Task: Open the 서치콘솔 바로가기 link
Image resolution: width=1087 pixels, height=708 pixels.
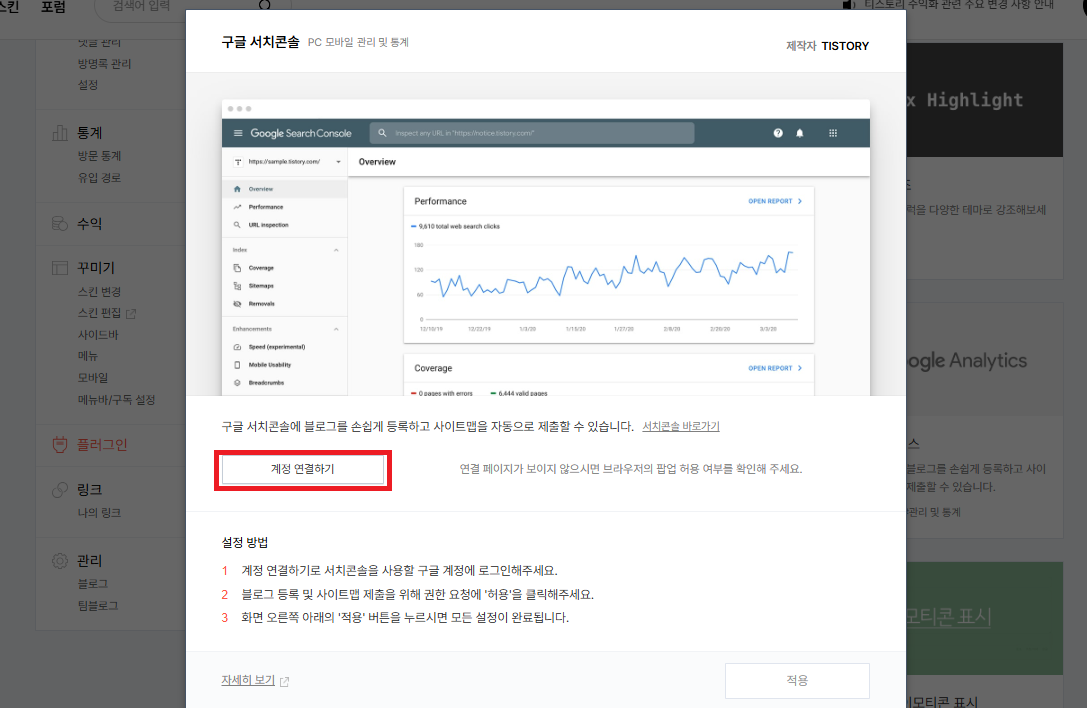Action: tap(679, 425)
